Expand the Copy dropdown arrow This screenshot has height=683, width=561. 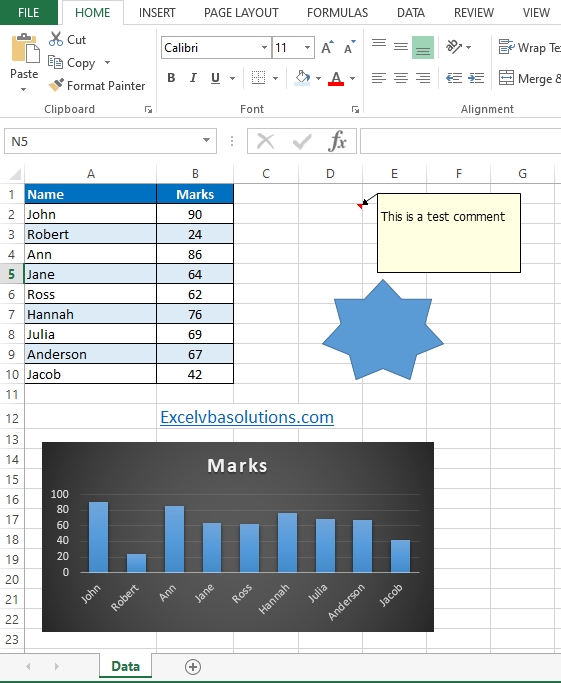tap(107, 62)
